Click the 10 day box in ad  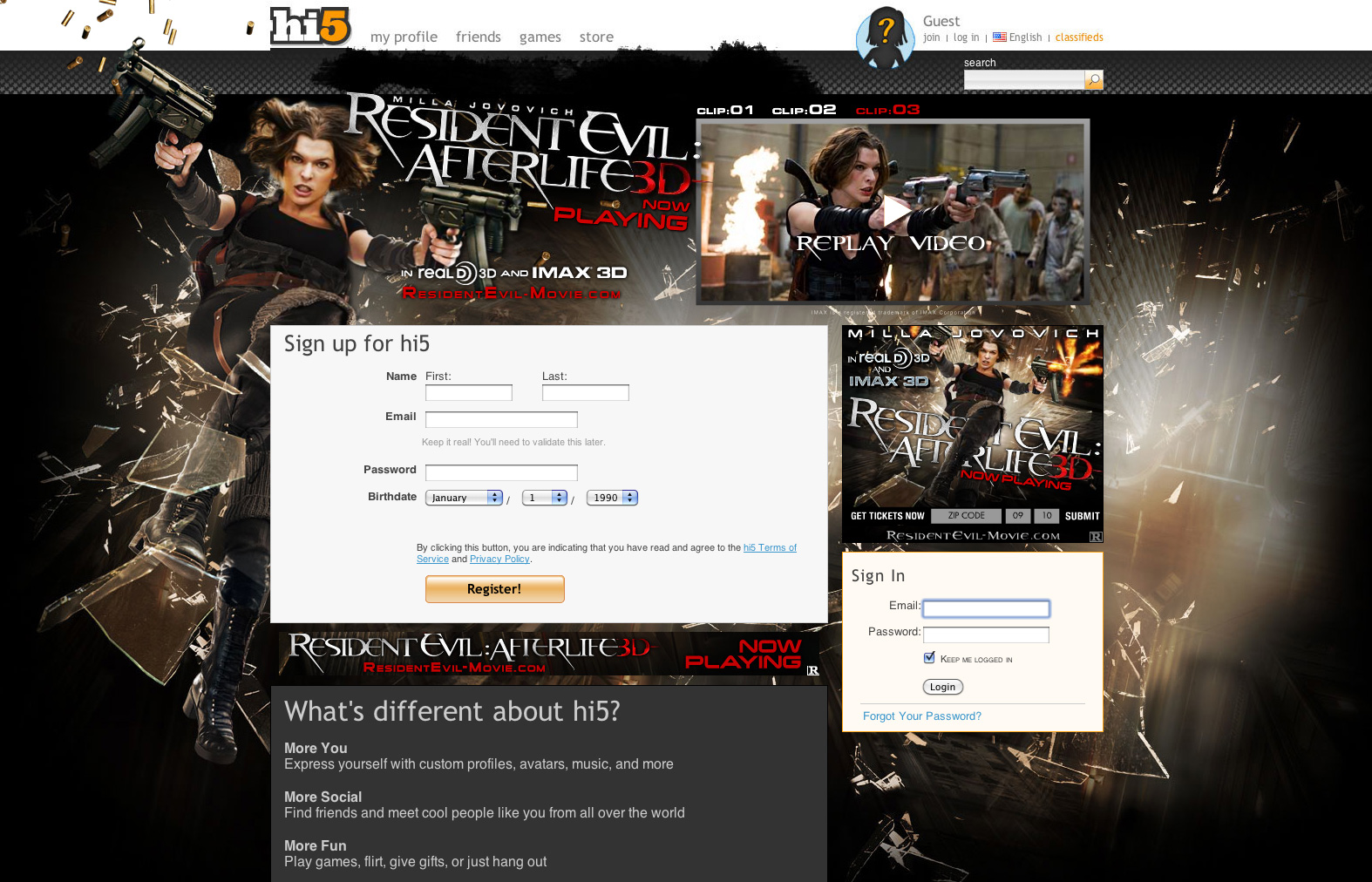(x=1047, y=516)
